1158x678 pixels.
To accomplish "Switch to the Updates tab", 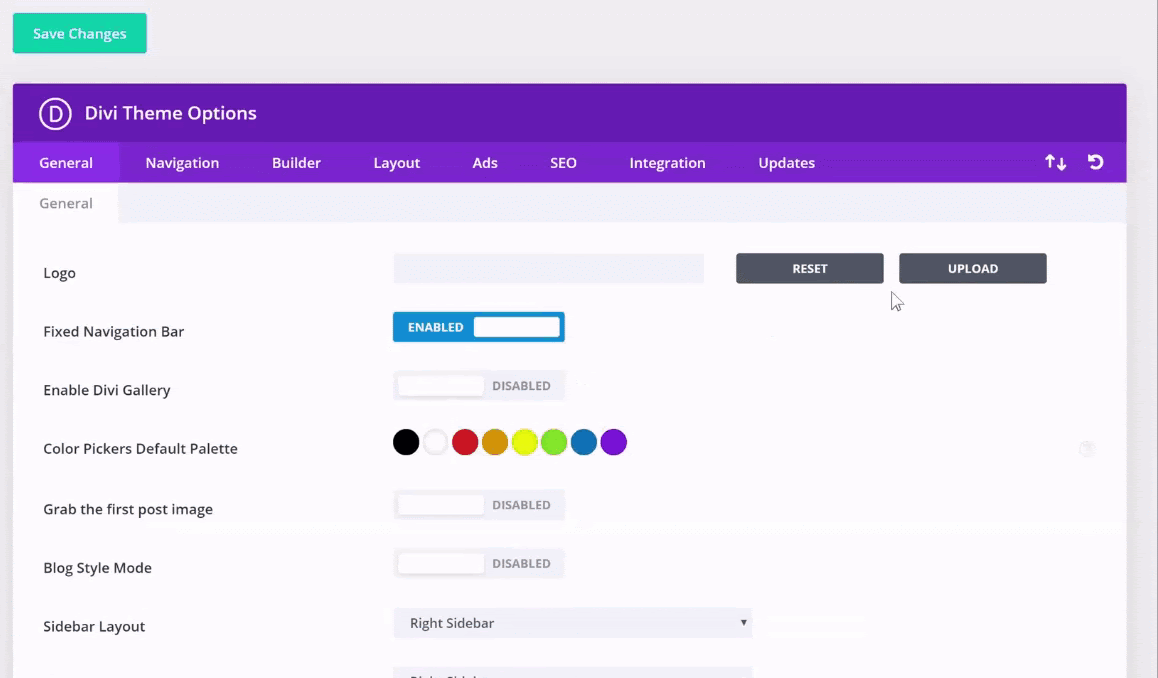I will tap(787, 162).
